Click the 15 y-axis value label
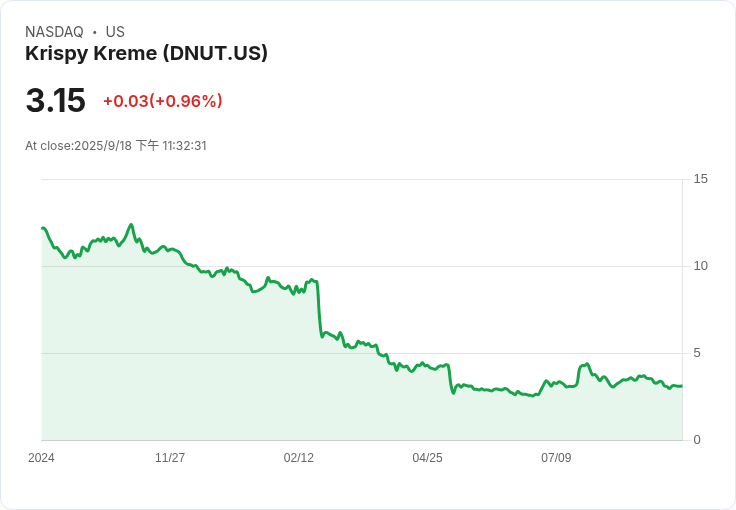 tap(700, 179)
